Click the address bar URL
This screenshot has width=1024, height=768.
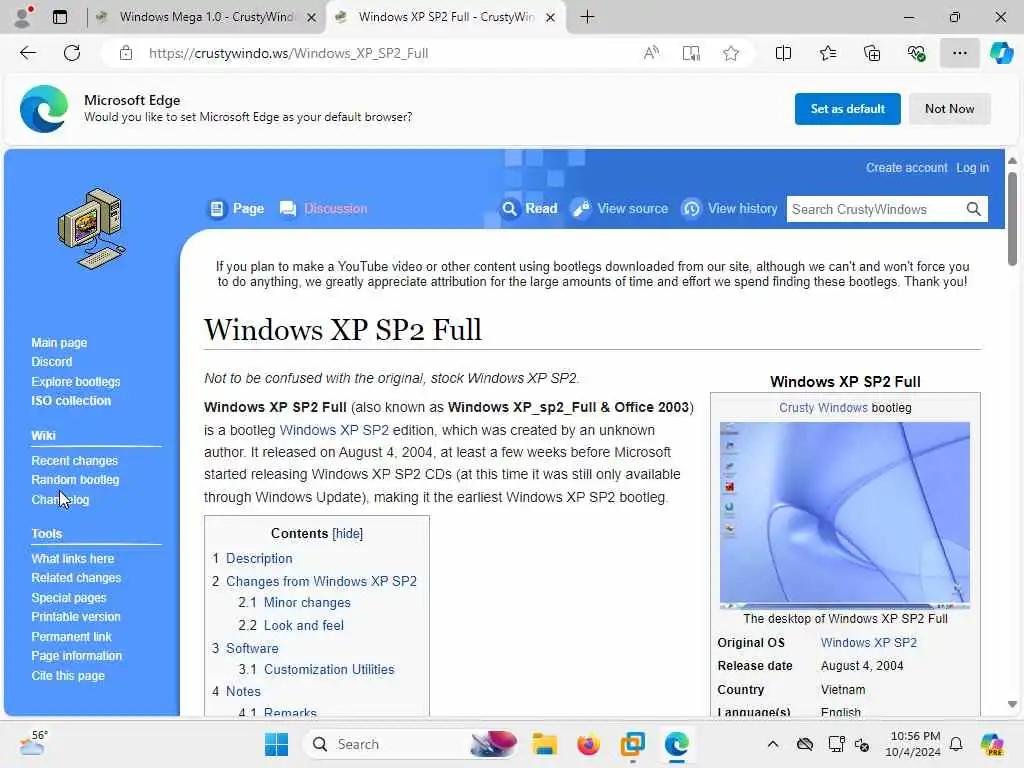[x=288, y=54]
